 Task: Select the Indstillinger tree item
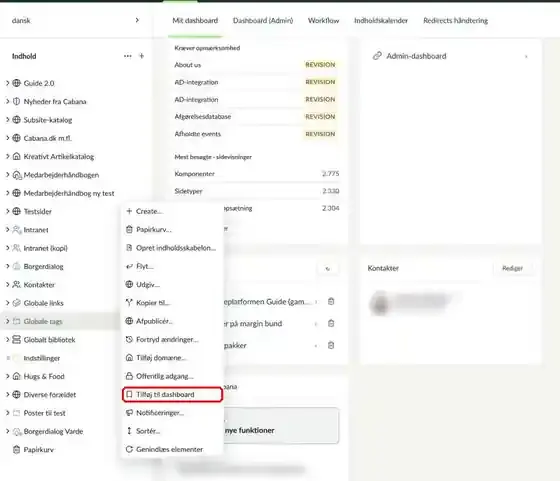pos(42,358)
